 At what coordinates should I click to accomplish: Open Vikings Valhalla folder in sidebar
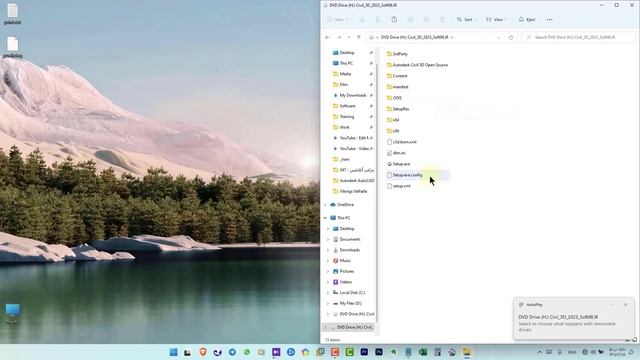353,191
